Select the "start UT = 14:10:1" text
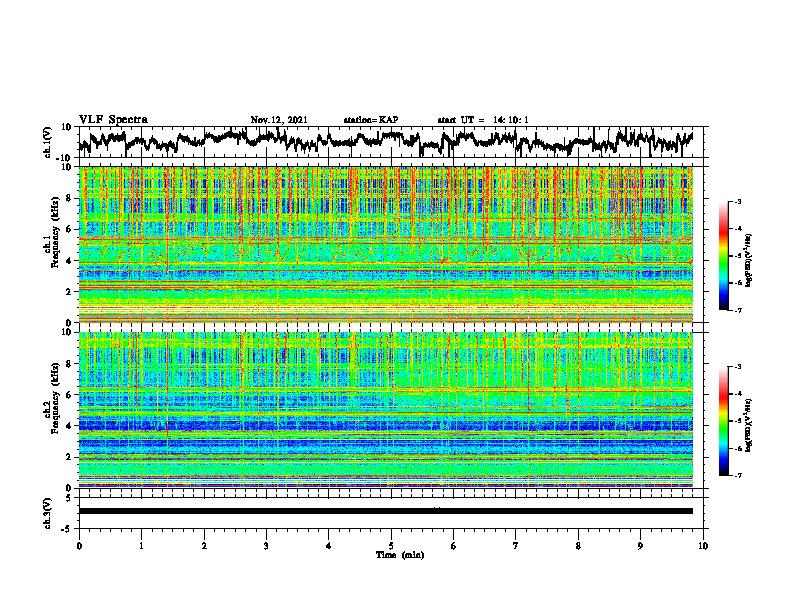Screen dimensions: 792x612 (483, 120)
